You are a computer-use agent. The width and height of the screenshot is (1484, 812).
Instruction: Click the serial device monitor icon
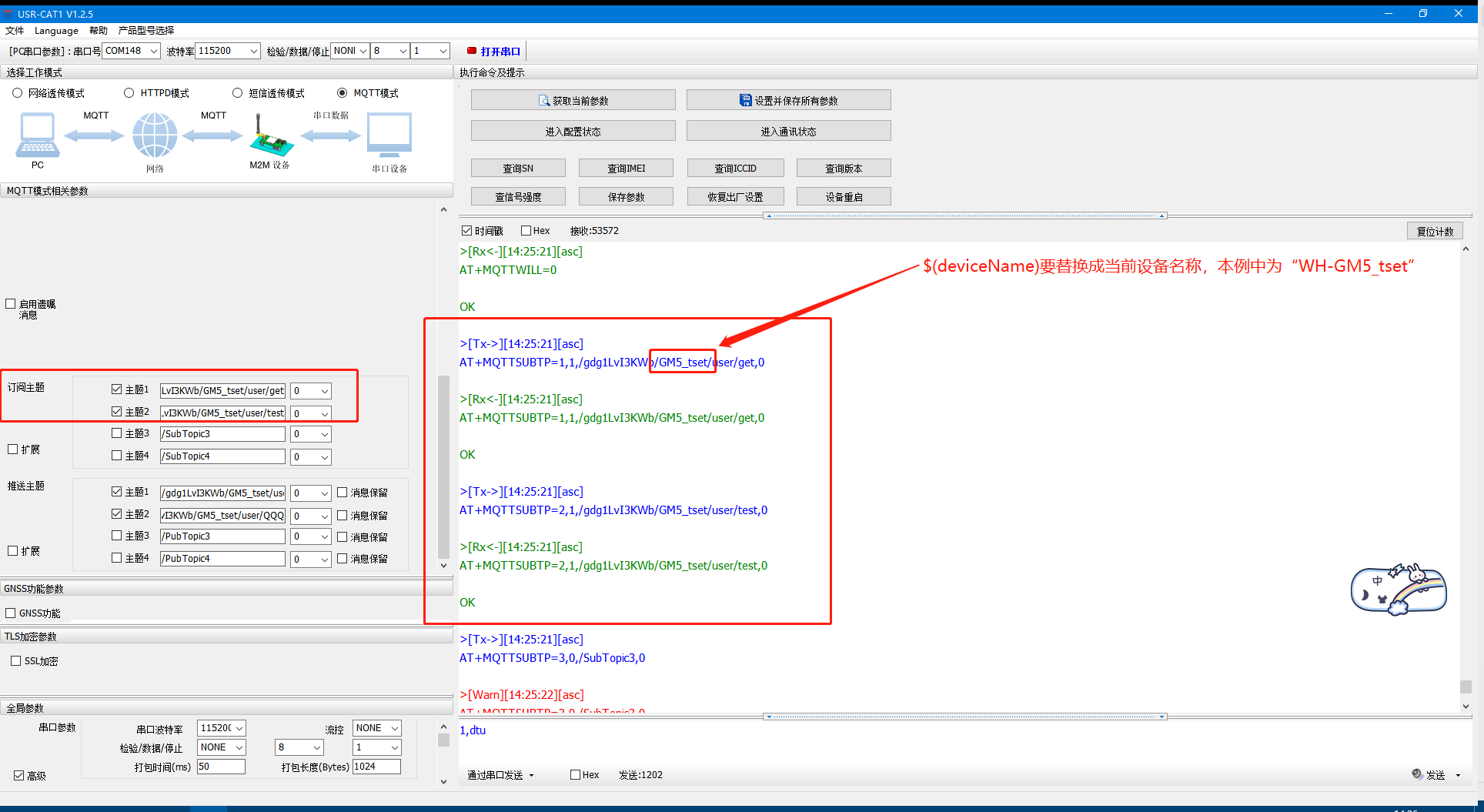coord(389,135)
